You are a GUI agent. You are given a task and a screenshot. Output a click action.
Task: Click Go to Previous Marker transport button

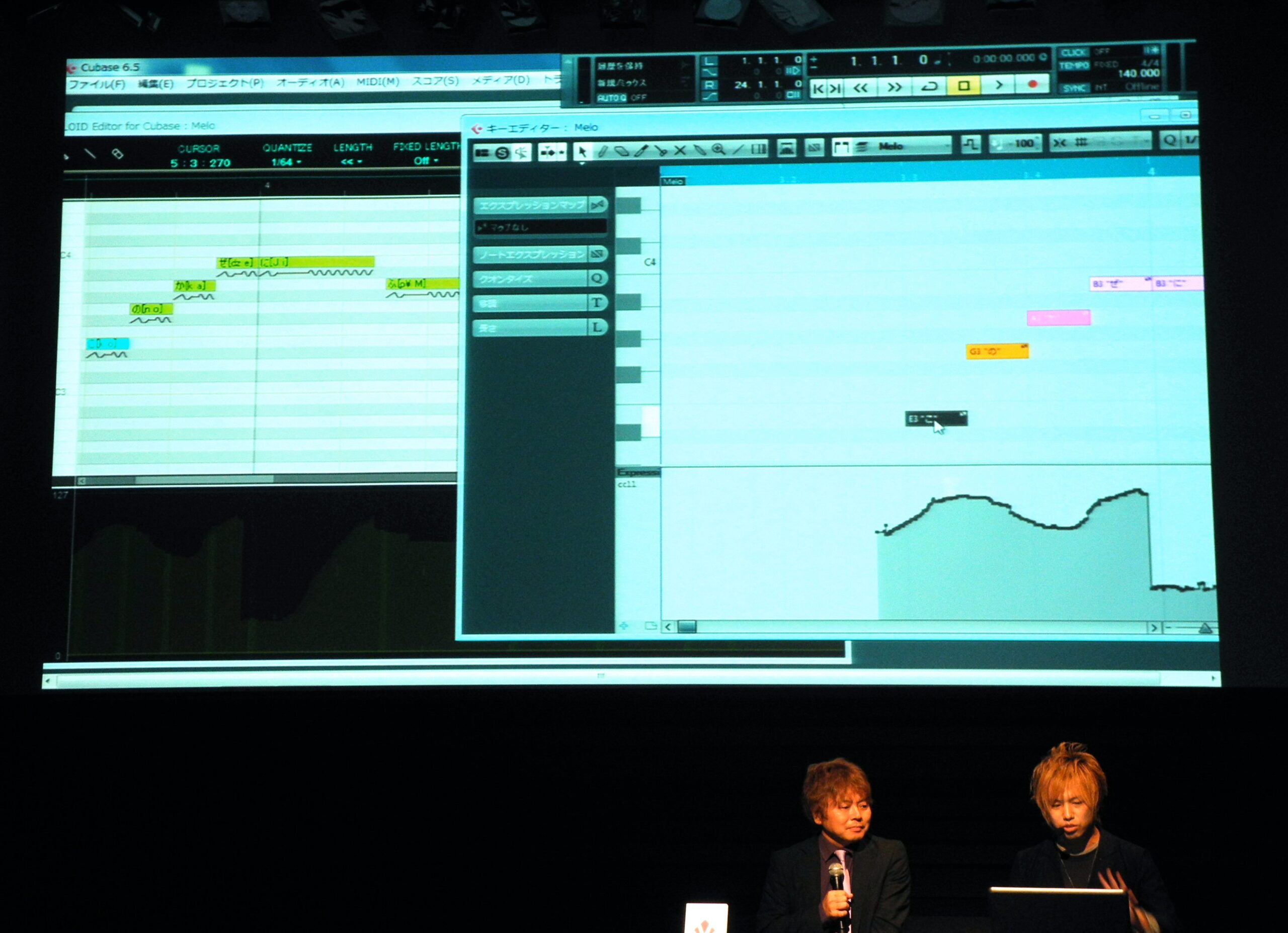819,88
